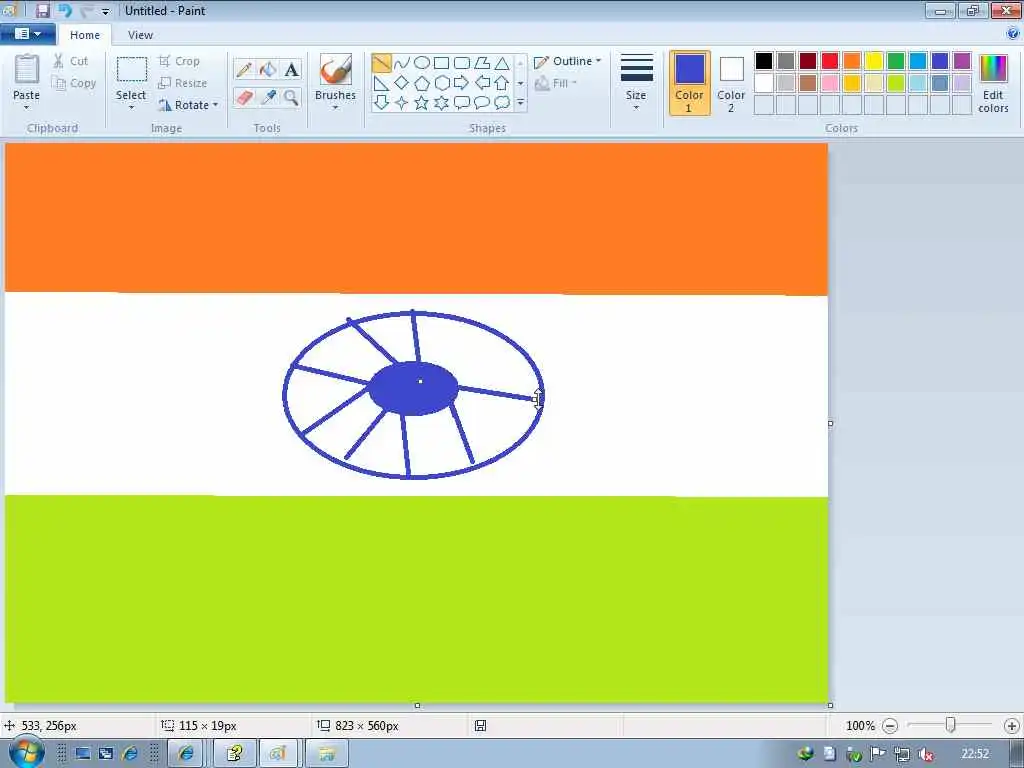Viewport: 1024px width, 768px height.
Task: Open the Brushes dropdown
Action: click(x=335, y=108)
